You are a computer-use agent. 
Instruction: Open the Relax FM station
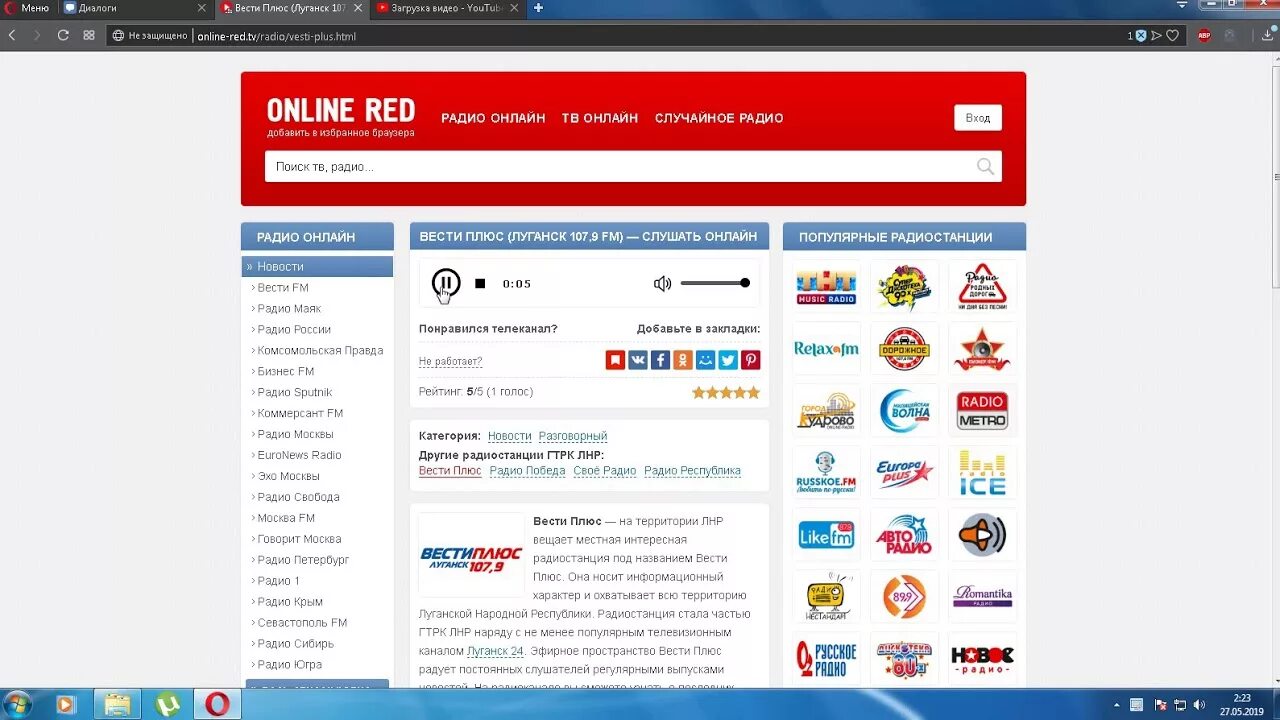coord(826,349)
